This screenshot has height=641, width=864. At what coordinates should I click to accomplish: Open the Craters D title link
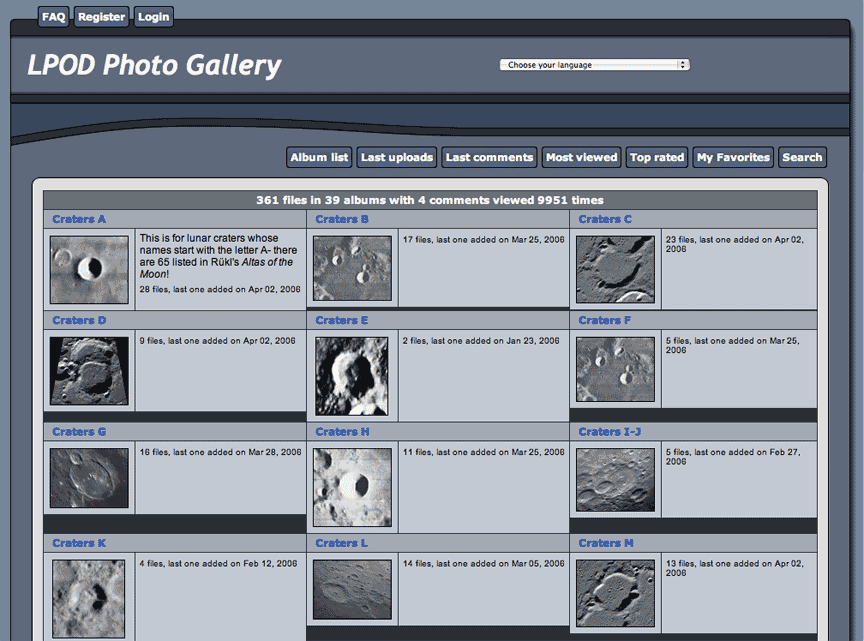[79, 320]
